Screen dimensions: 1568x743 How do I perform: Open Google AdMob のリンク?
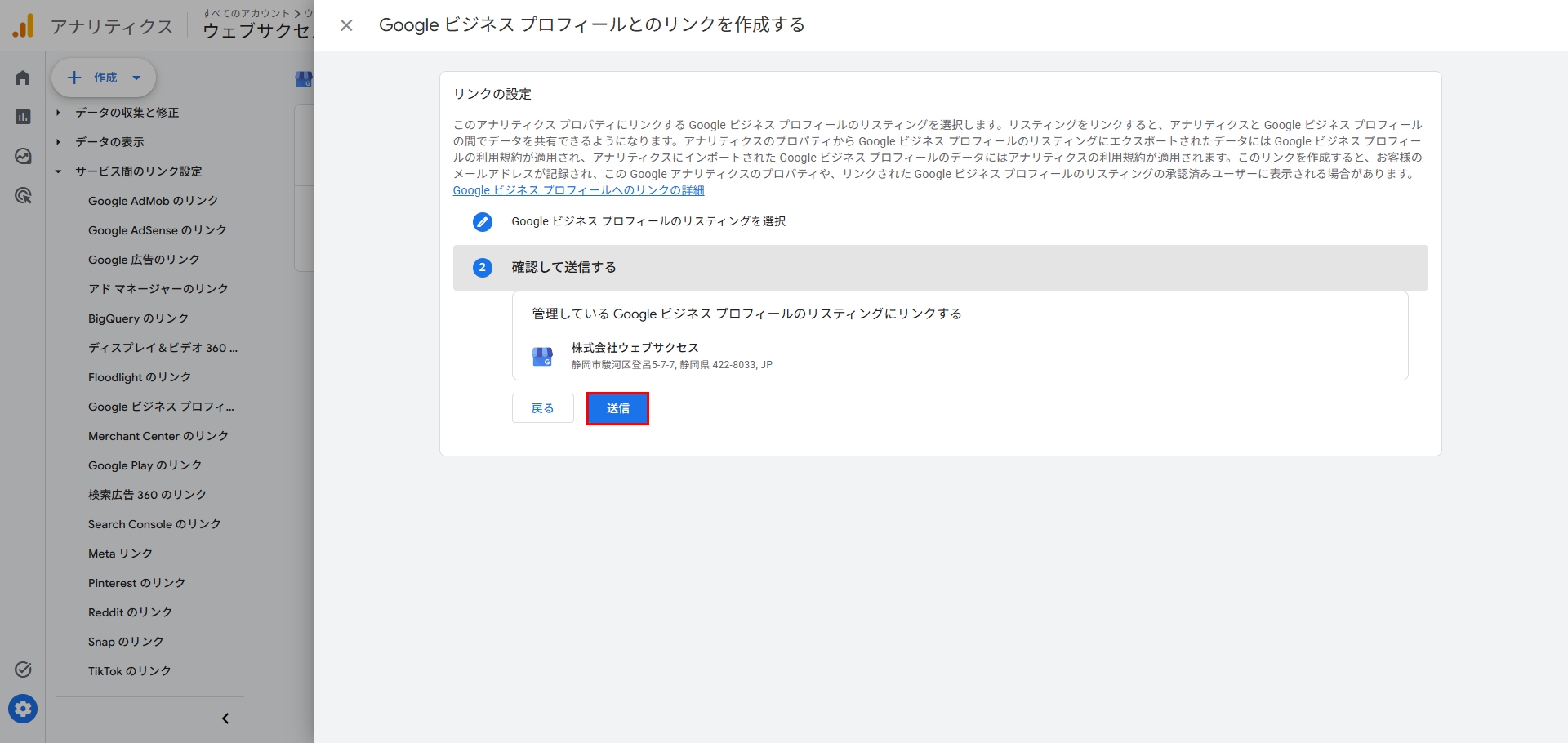coord(153,201)
